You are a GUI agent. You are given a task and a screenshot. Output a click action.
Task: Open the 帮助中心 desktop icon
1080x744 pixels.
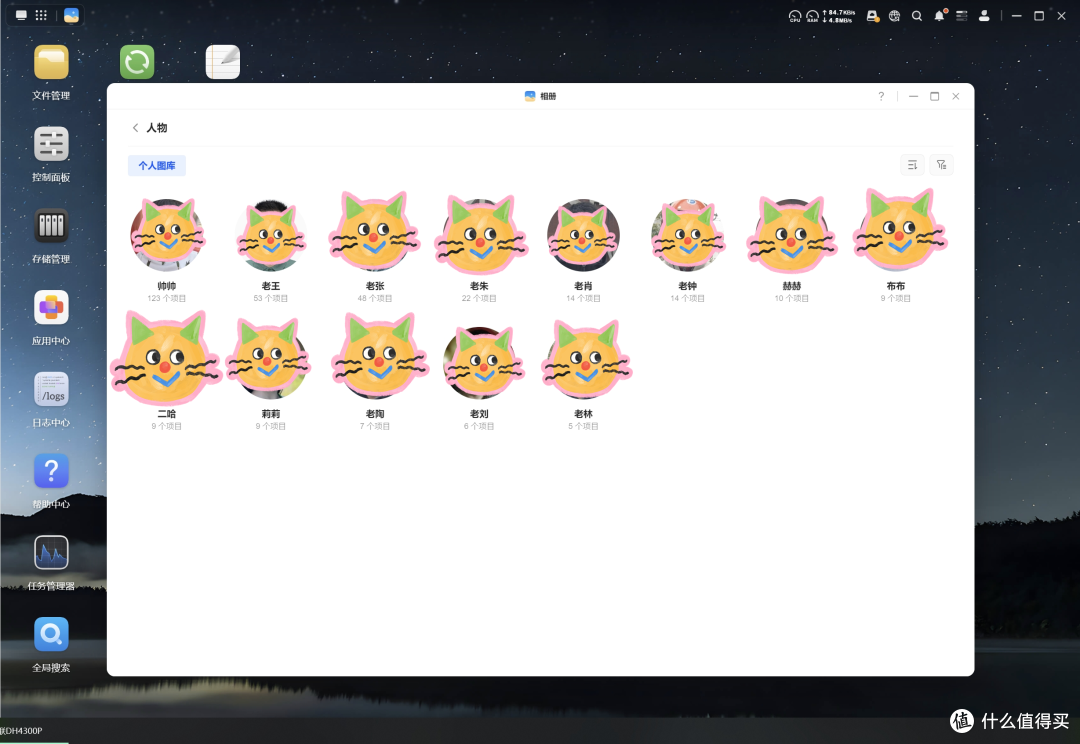click(51, 471)
